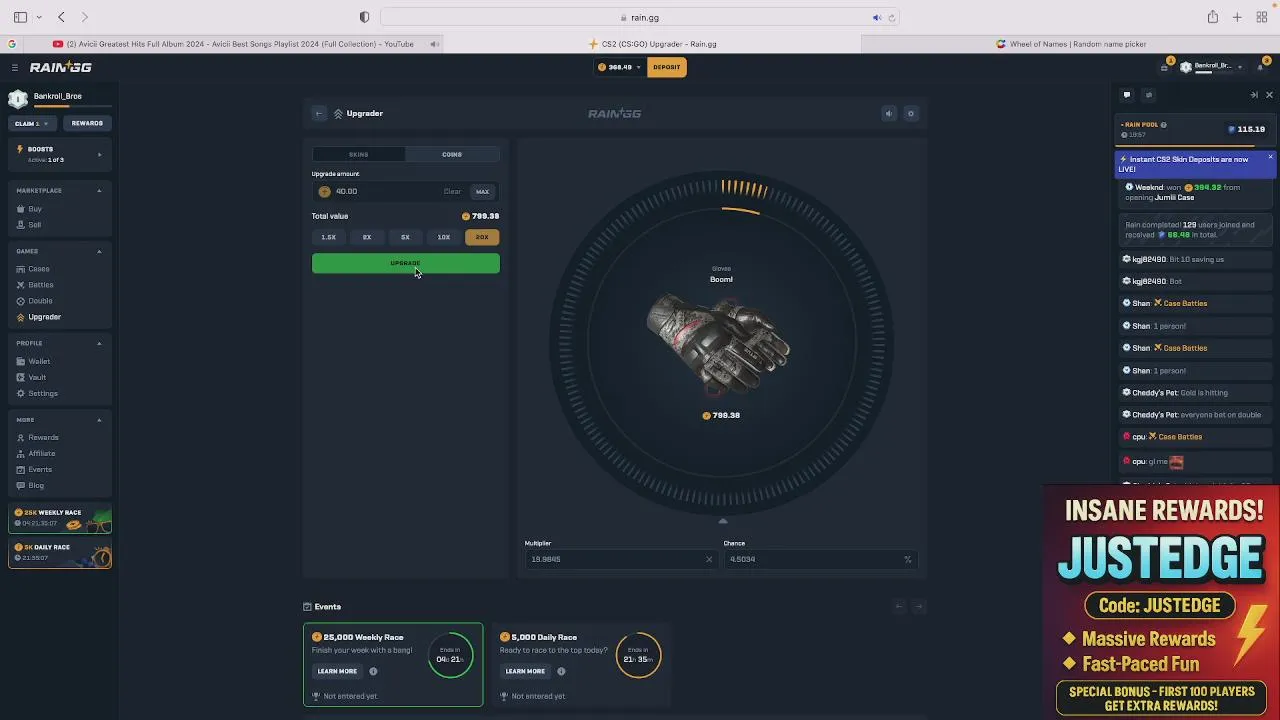
Task: Select the 1.5X multiplier option
Action: 329,237
